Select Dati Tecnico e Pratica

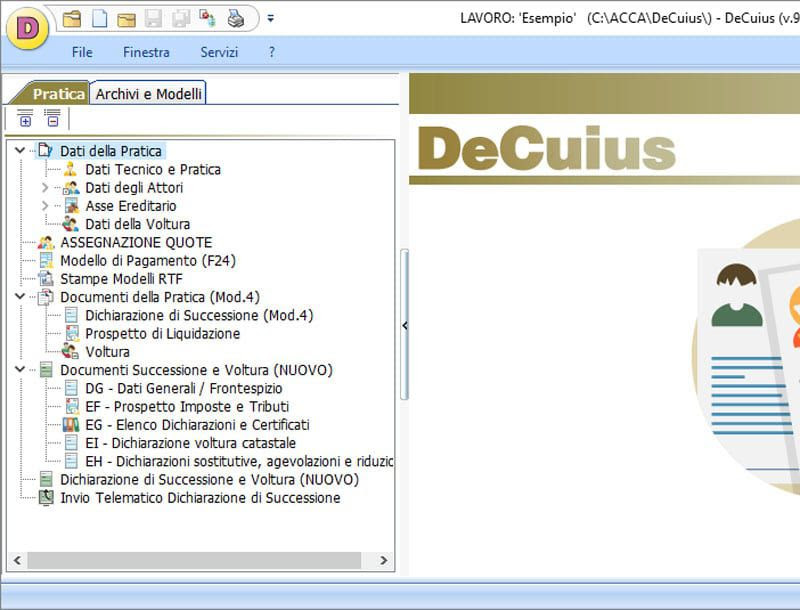coord(153,169)
